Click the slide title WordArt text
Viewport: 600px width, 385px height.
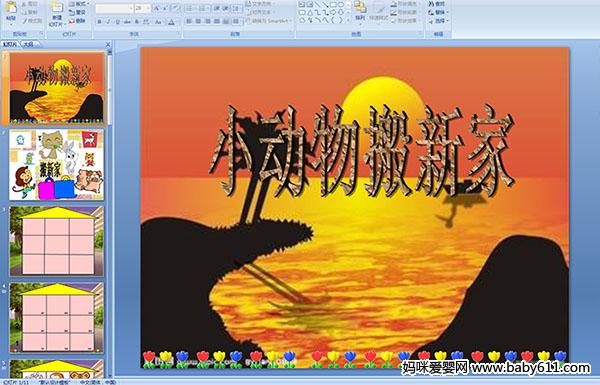pyautogui.click(x=362, y=152)
